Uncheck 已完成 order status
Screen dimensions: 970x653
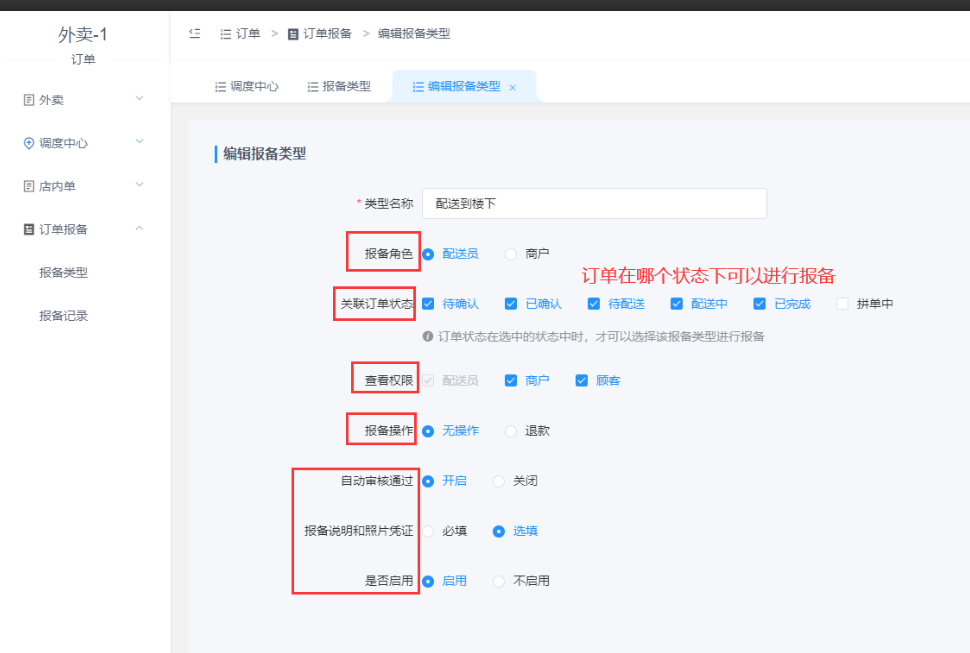pos(760,304)
